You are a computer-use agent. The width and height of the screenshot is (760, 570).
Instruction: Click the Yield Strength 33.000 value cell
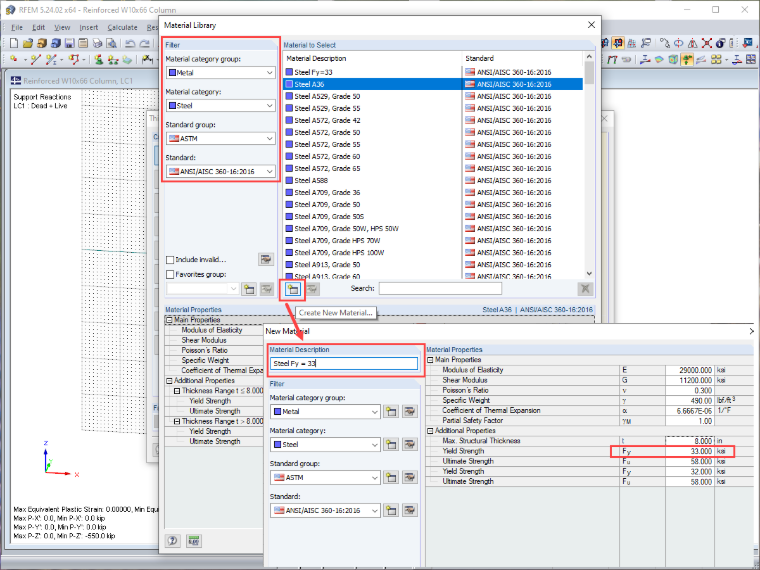690,451
